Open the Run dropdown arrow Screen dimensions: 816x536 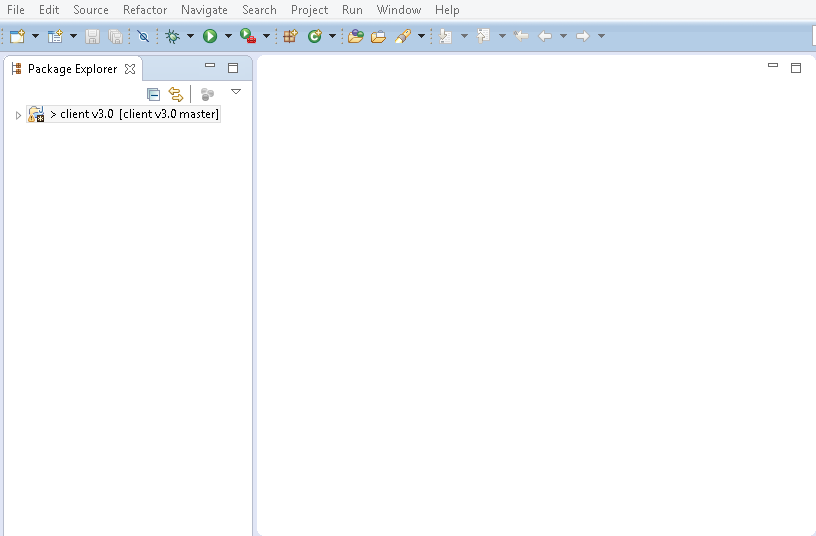coord(228,36)
